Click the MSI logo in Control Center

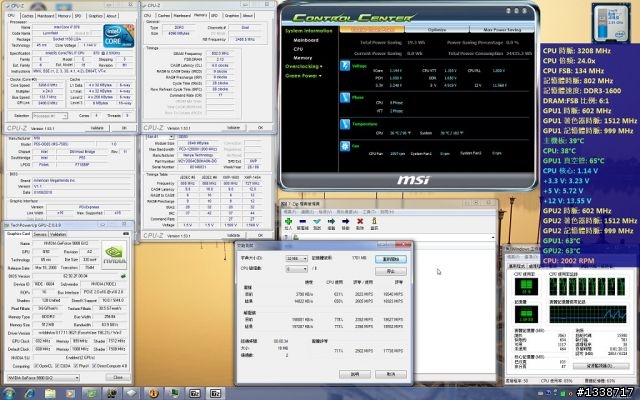[413, 180]
